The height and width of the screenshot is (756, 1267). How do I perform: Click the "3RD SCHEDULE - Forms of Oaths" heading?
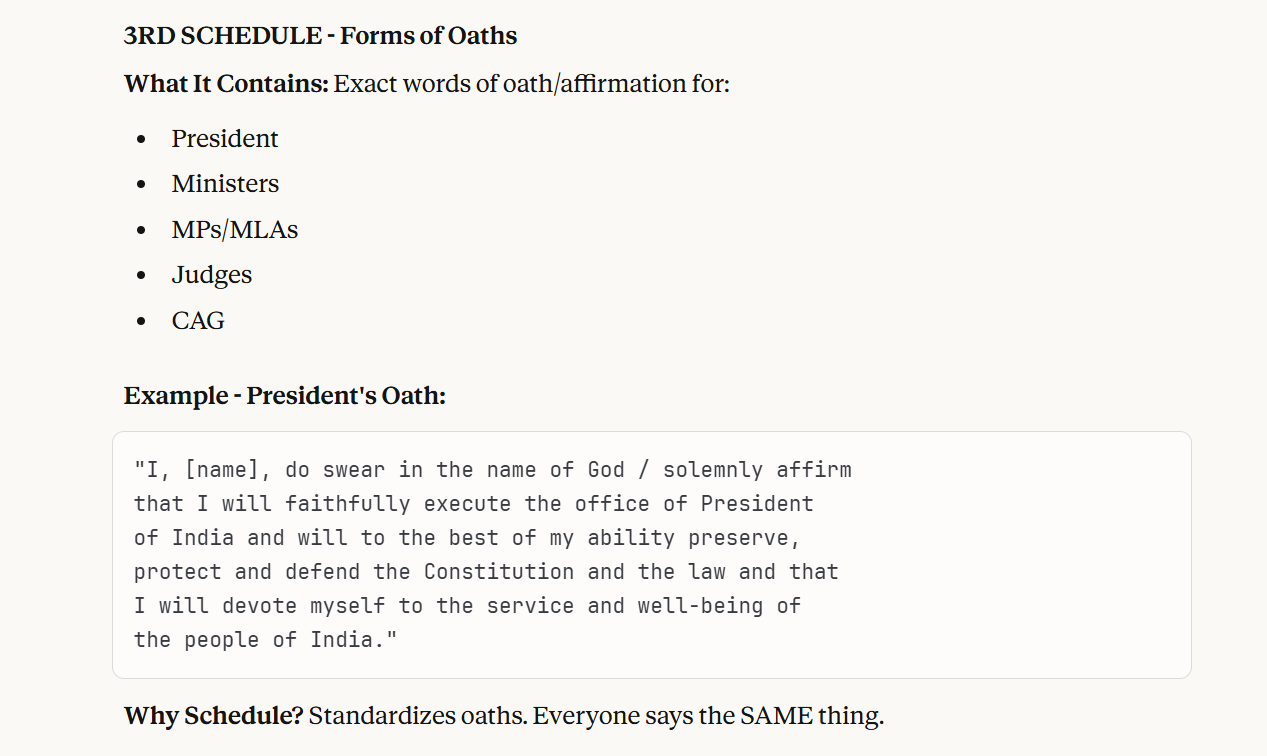tap(320, 36)
